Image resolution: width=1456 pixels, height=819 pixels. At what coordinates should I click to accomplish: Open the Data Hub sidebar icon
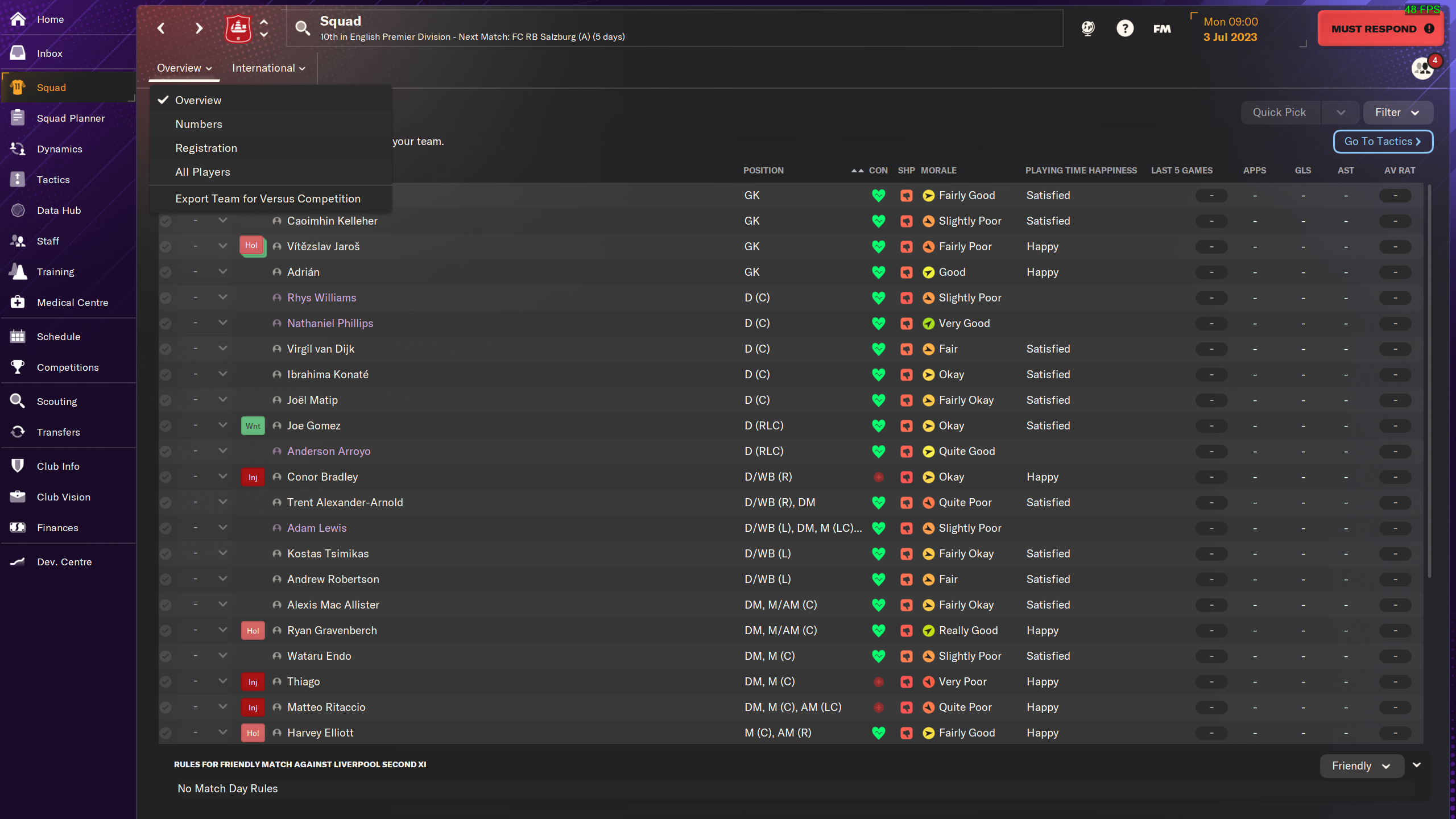[18, 210]
